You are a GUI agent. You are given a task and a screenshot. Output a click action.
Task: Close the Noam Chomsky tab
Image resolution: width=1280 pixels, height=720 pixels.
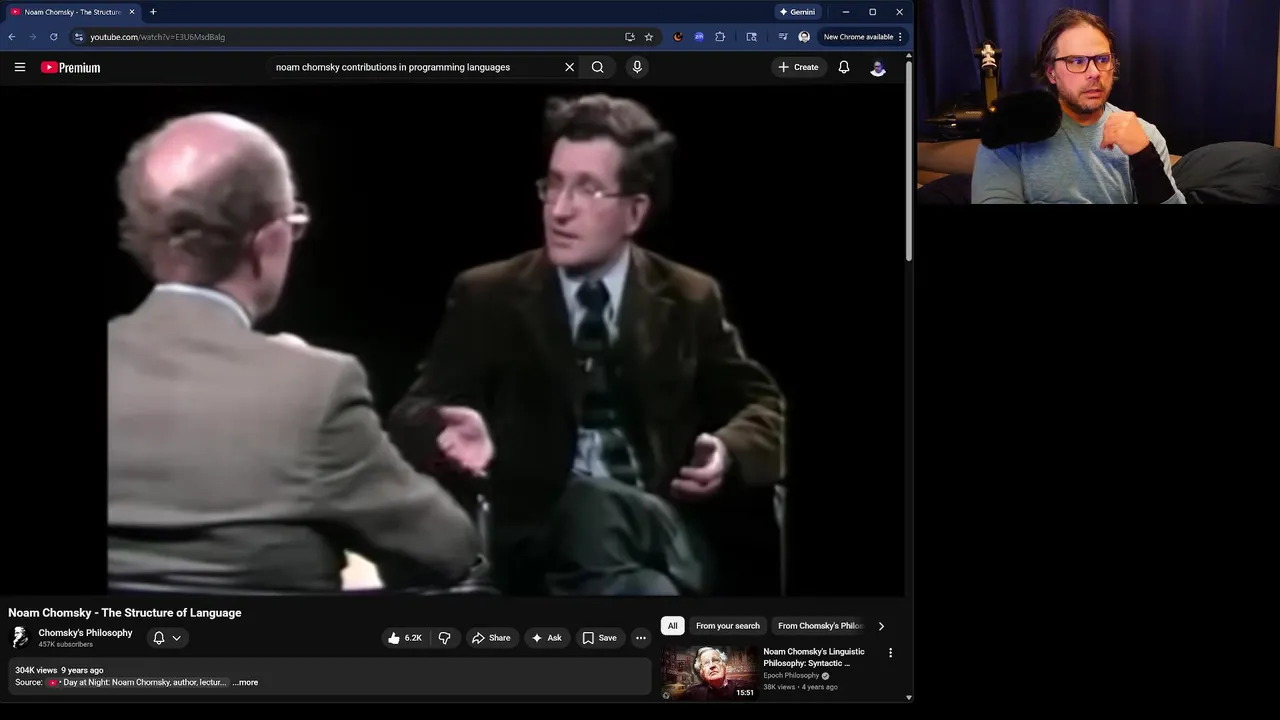(132, 12)
